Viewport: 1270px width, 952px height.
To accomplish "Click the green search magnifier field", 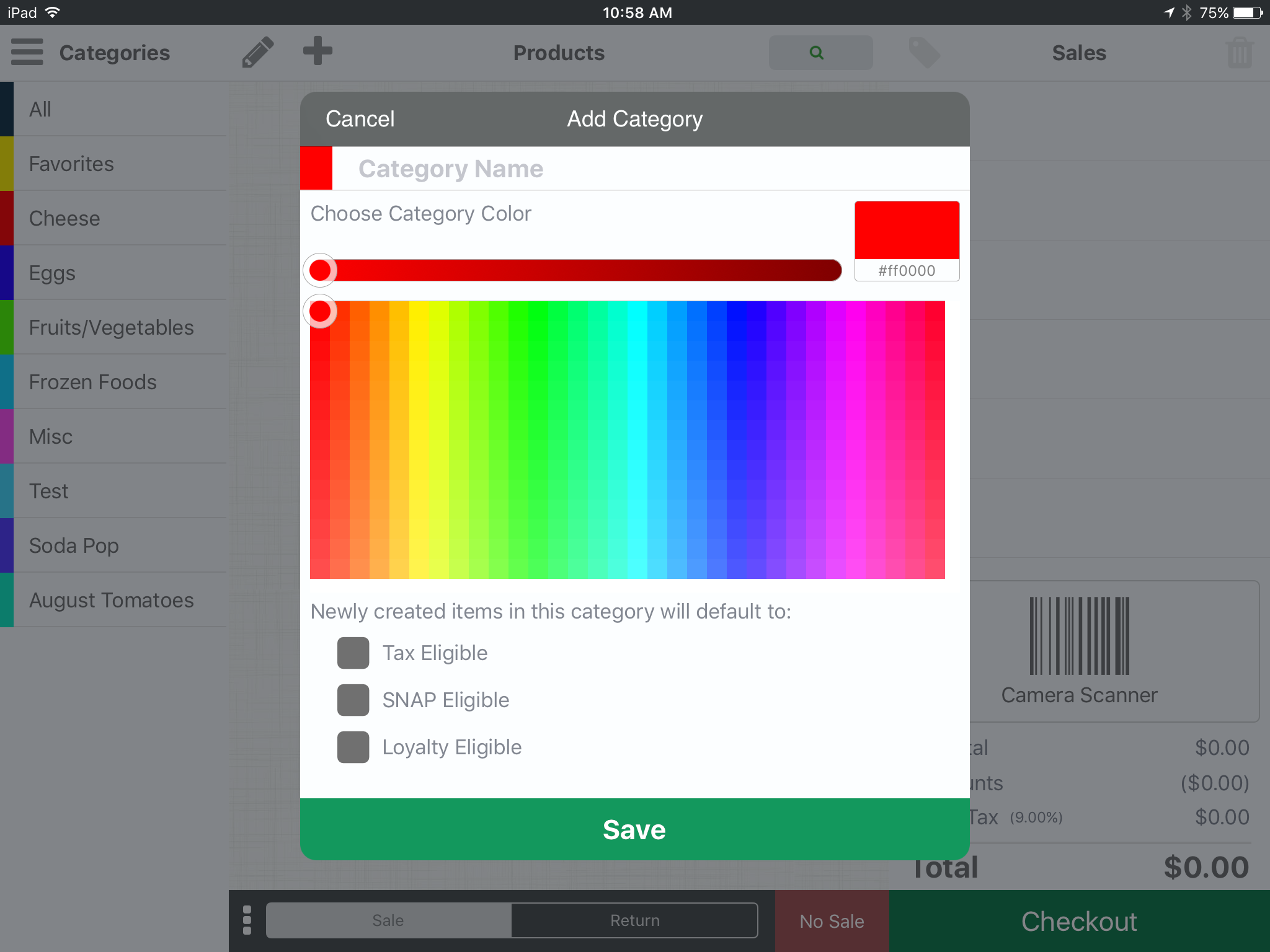I will pos(820,53).
